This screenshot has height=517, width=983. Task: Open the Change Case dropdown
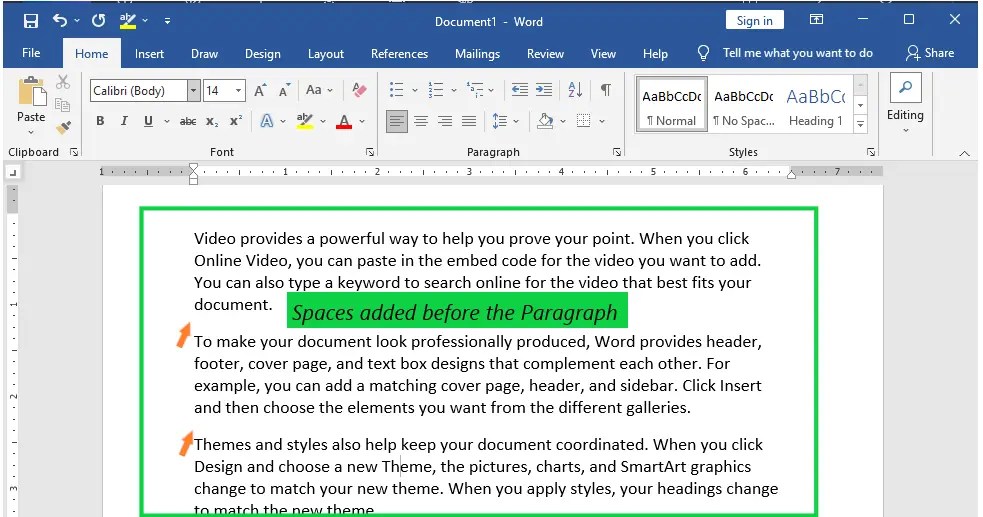coord(319,90)
